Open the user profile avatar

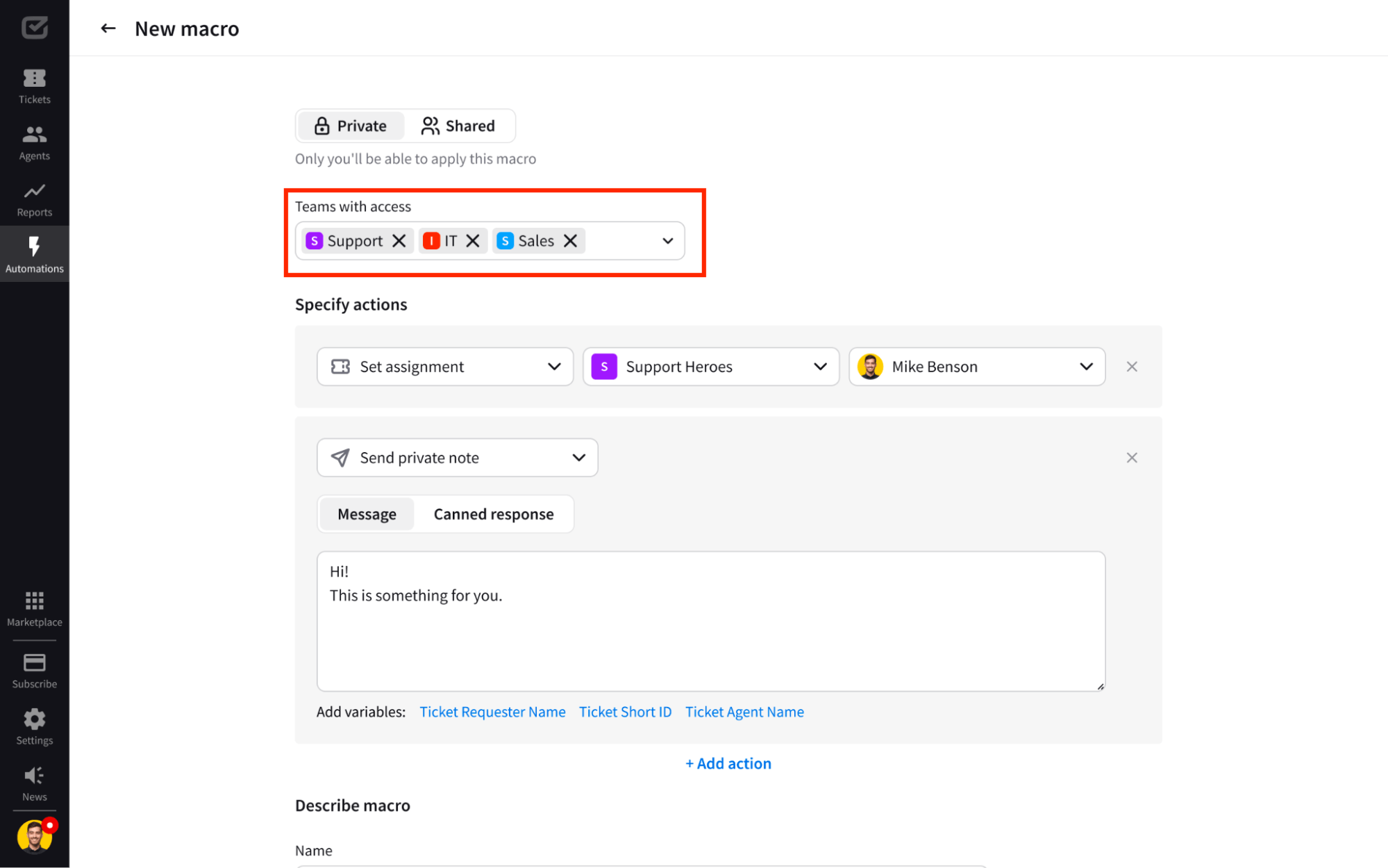(x=35, y=836)
